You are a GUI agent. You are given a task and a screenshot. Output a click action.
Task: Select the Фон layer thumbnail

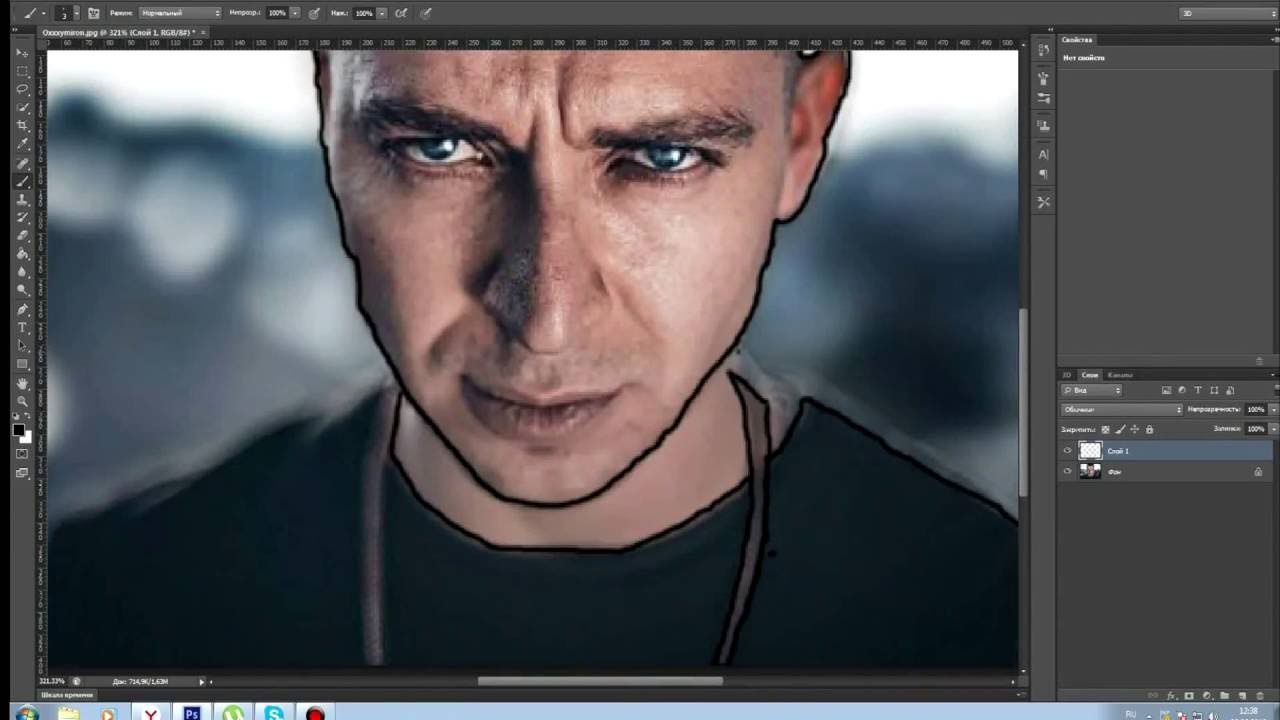[1090, 471]
